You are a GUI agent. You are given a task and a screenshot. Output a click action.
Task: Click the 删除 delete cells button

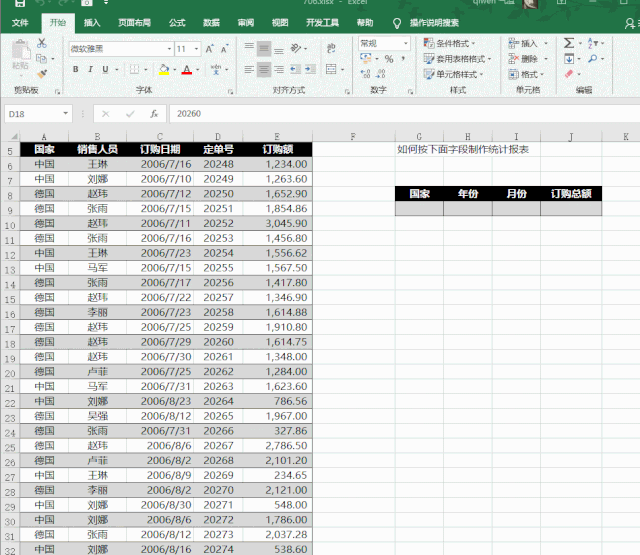pyautogui.click(x=523, y=58)
